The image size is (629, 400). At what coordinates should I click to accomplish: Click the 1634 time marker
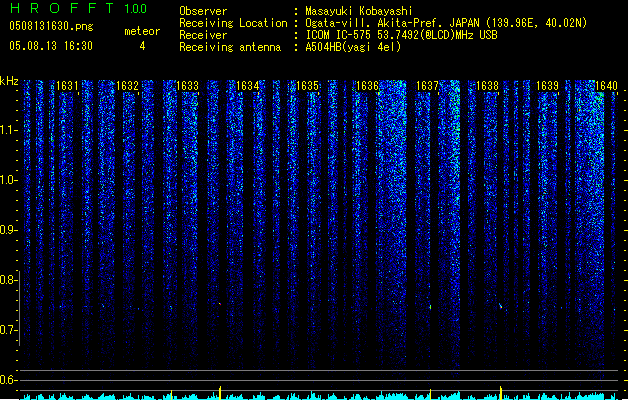[x=248, y=86]
